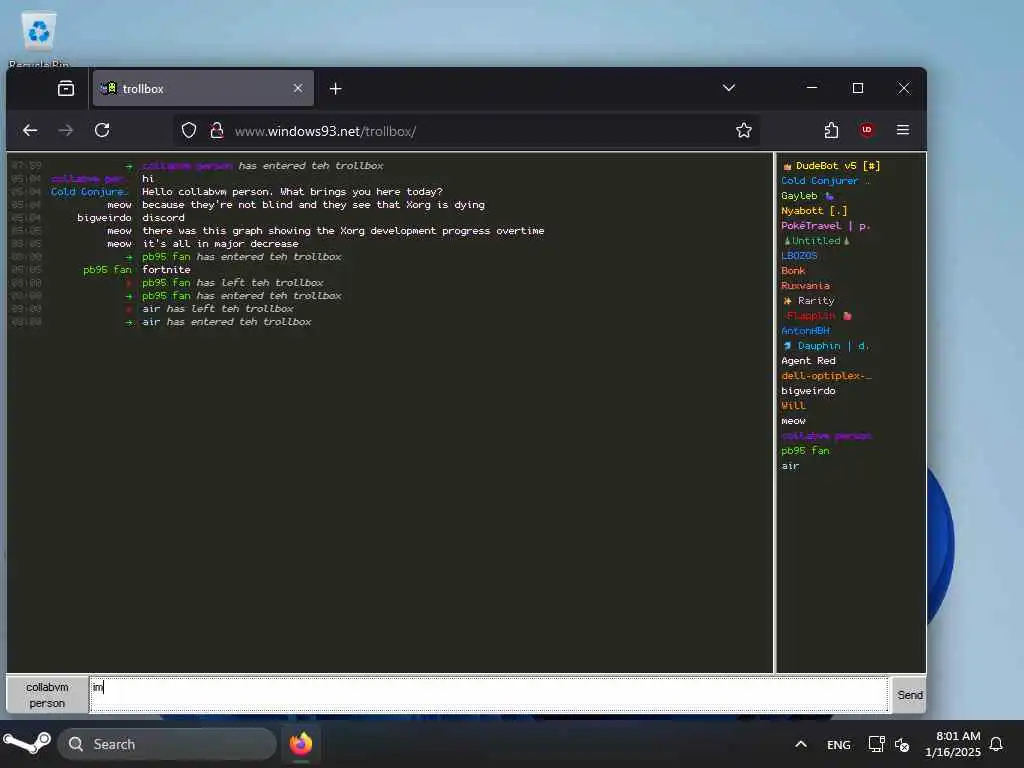Select air at the user list bottom

point(790,466)
